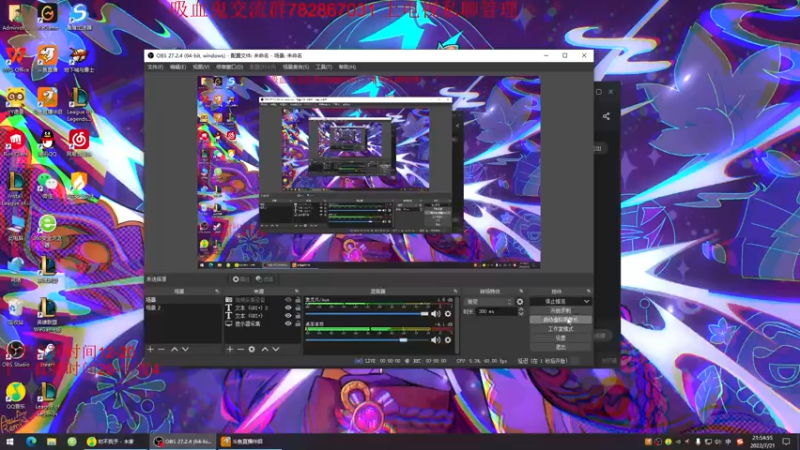Hide the first source in the Sources list

click(x=288, y=300)
